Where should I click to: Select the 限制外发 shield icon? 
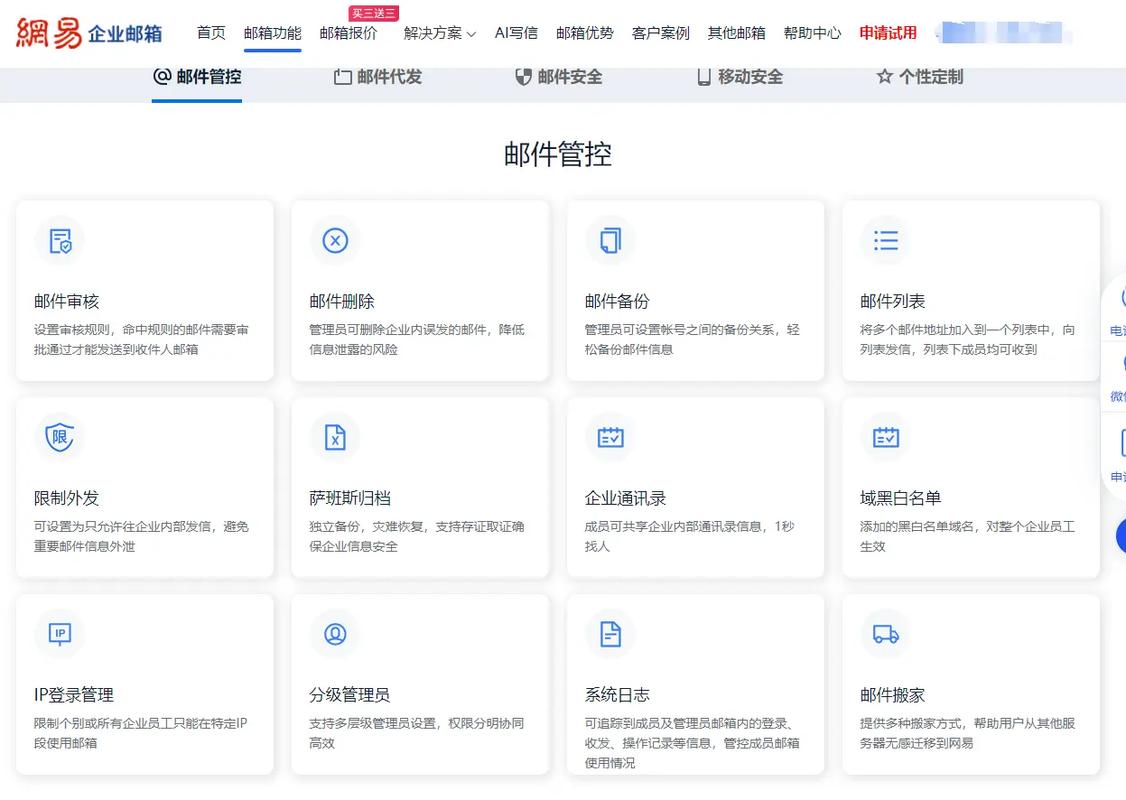click(60, 437)
